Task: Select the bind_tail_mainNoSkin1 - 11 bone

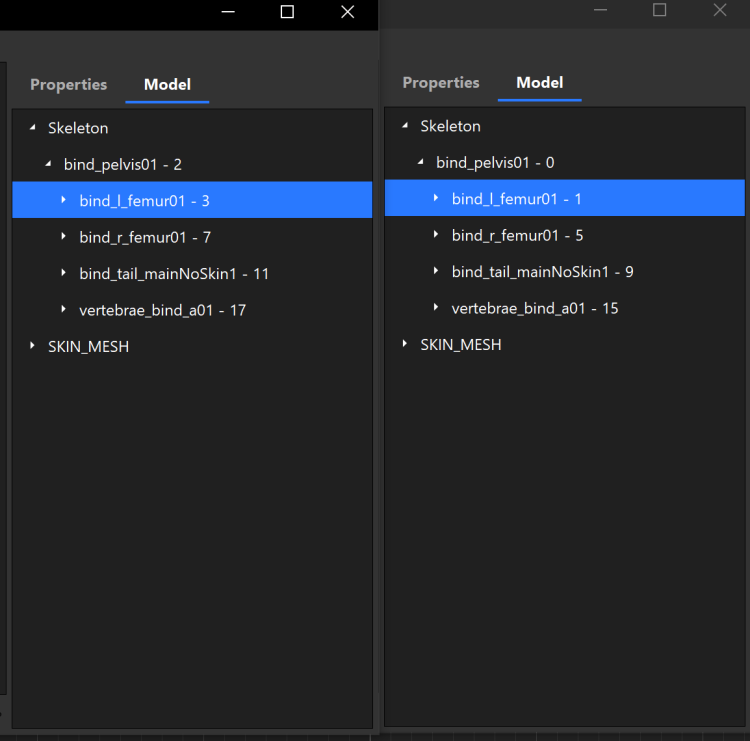Action: tap(174, 274)
